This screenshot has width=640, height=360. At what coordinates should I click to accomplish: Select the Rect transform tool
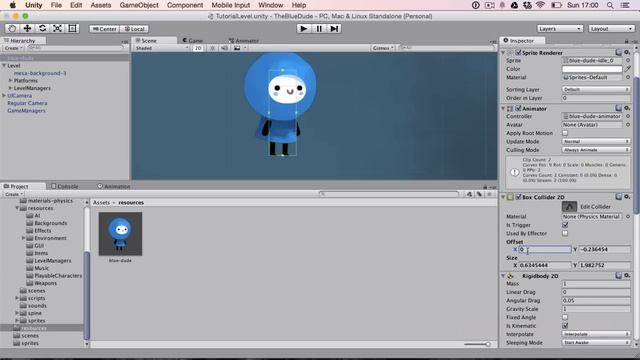pyautogui.click(x=73, y=29)
